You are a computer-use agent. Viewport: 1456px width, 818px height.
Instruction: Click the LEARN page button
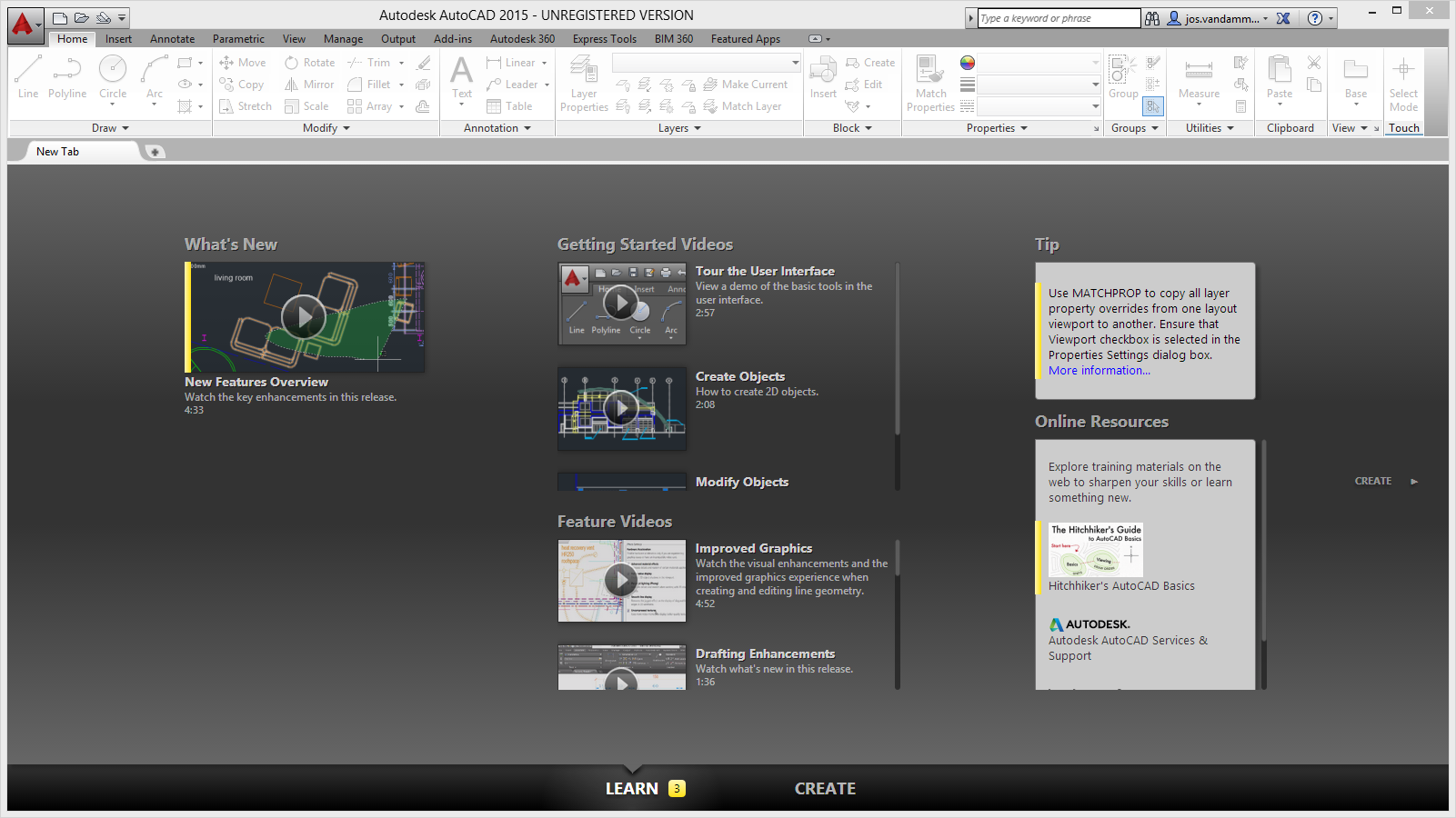(632, 788)
